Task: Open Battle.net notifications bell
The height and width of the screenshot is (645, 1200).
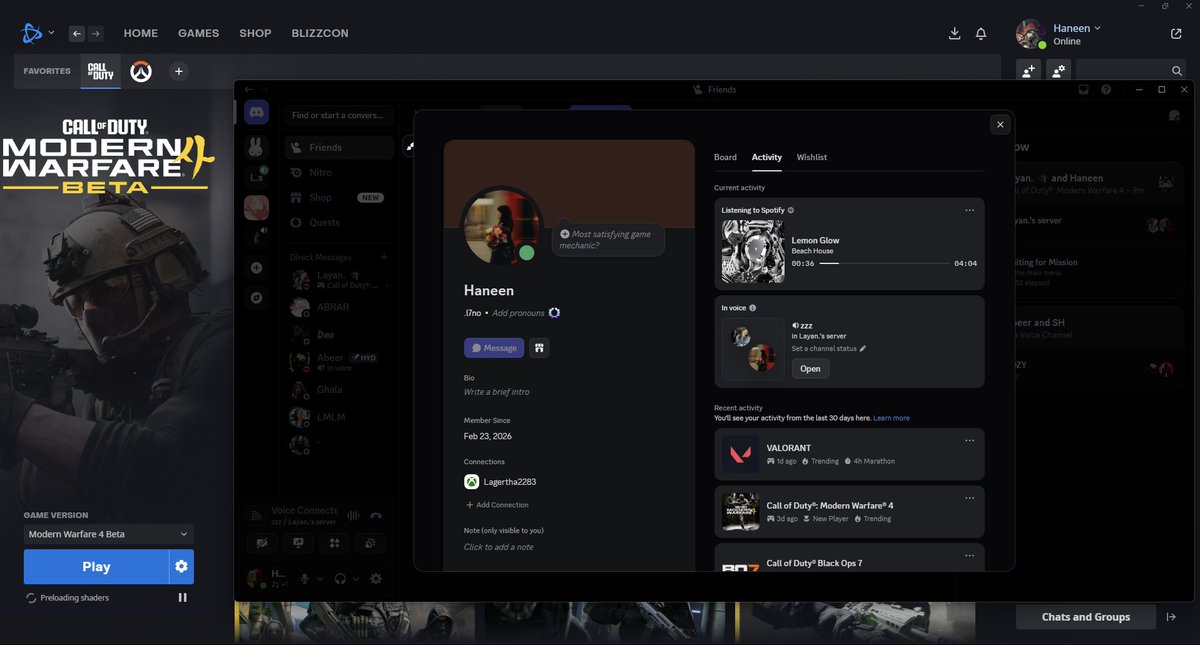Action: 981,34
